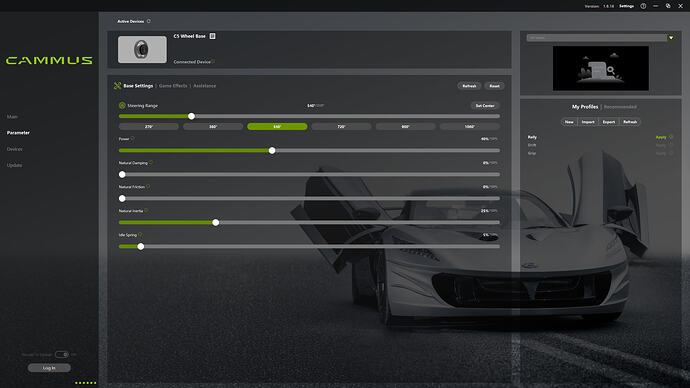Click the Natural Inertia slider handle
The height and width of the screenshot is (388, 690).
pyautogui.click(x=216, y=223)
